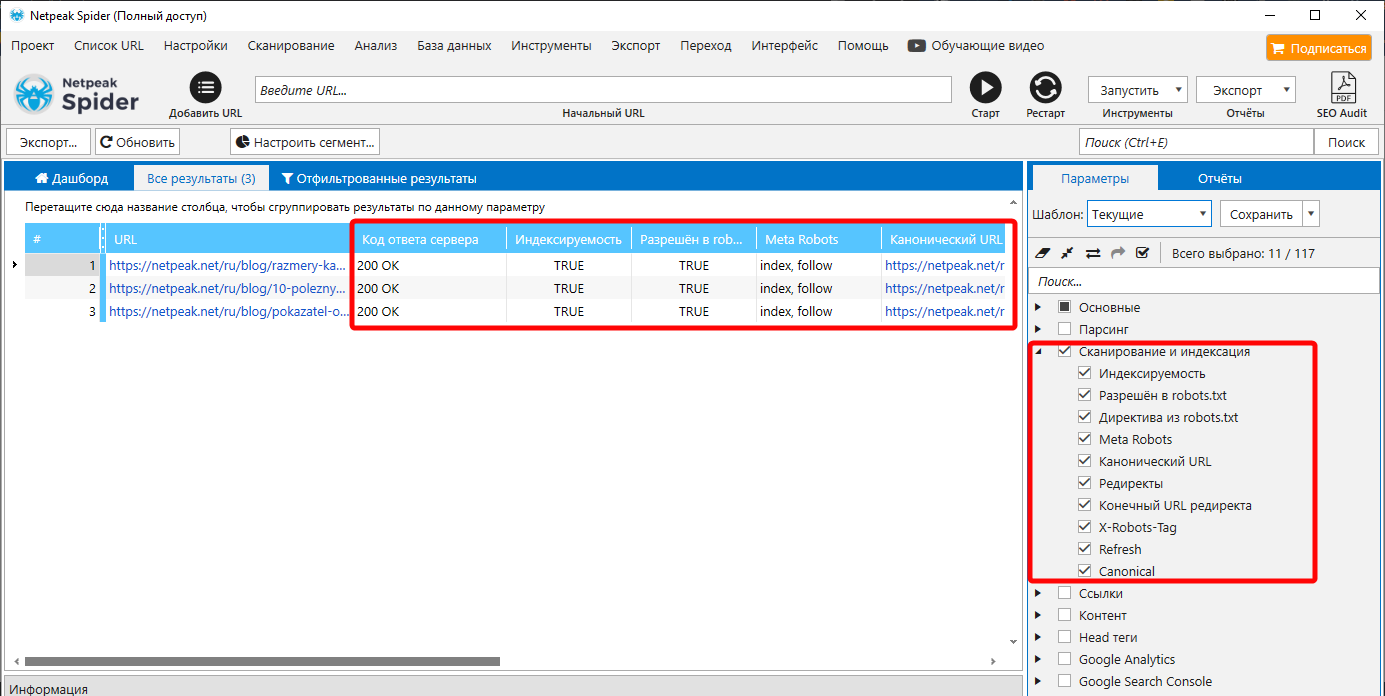Screen dimensions: 1385x696
Task: Uncheck the Редиректы checkbox
Action: [x=1085, y=483]
